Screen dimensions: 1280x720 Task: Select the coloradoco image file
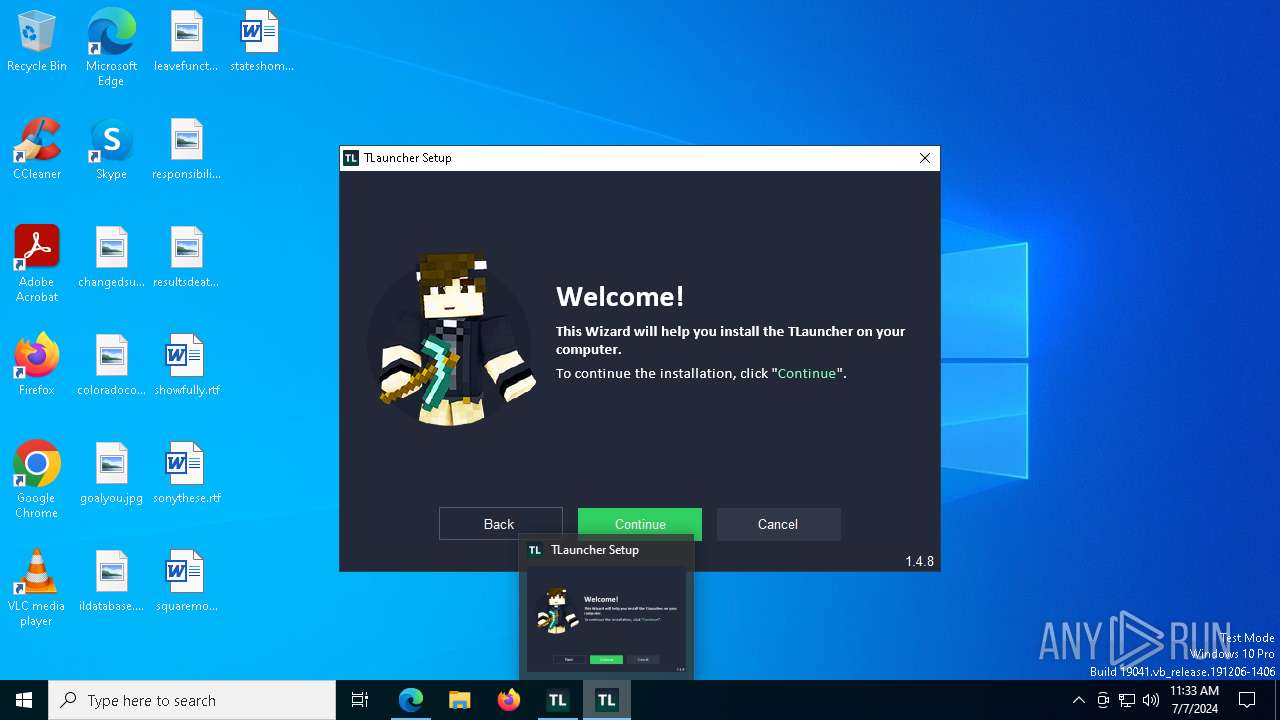pyautogui.click(x=111, y=366)
